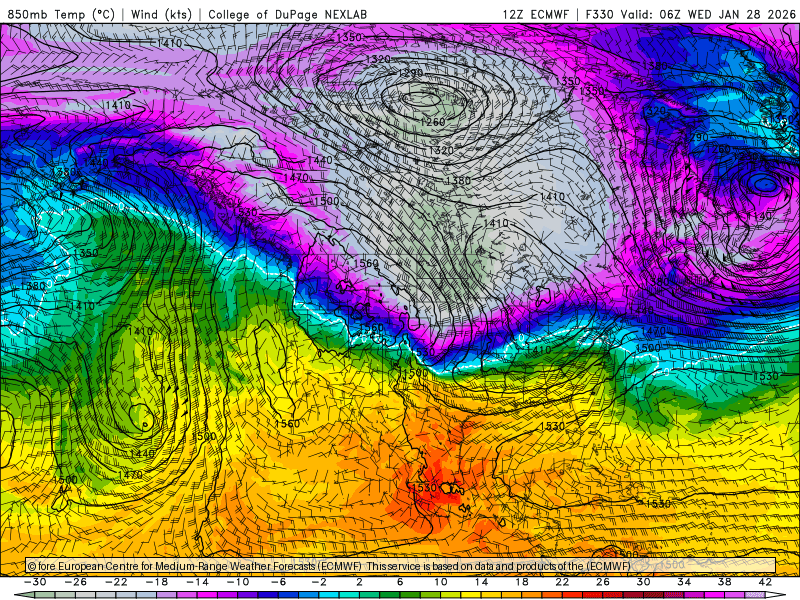Click the hatched swatch ending the color bar
Viewport: 800px width, 600px height.
point(755,595)
